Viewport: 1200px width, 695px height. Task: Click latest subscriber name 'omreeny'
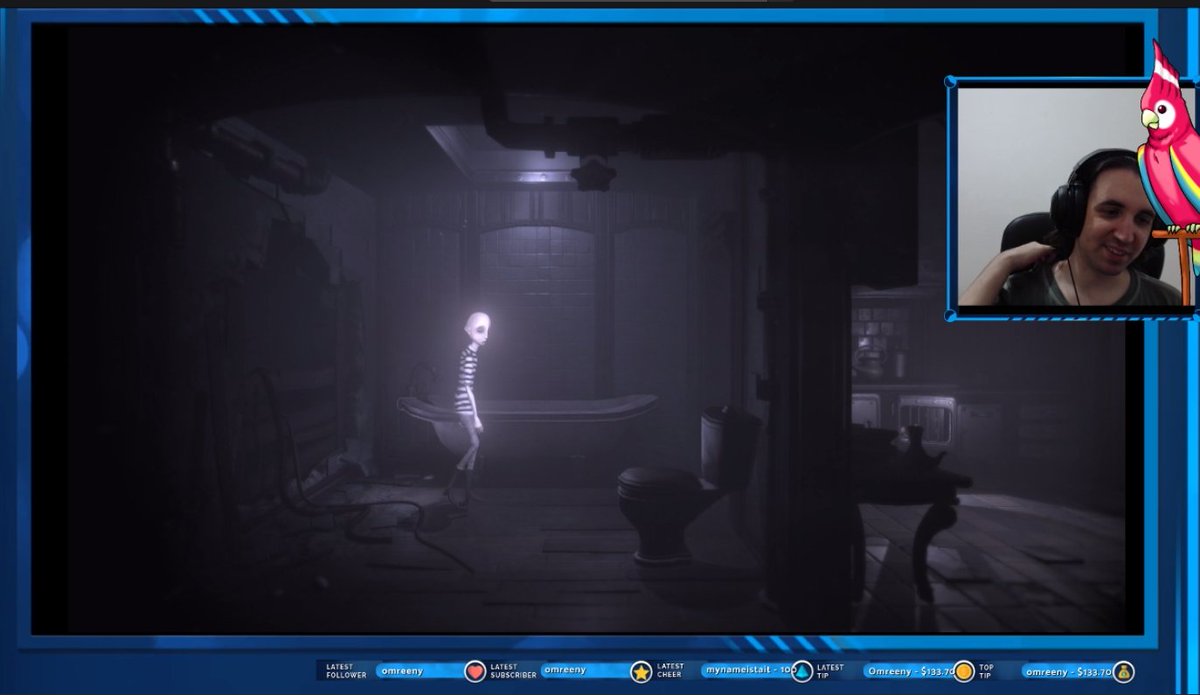tap(567, 671)
